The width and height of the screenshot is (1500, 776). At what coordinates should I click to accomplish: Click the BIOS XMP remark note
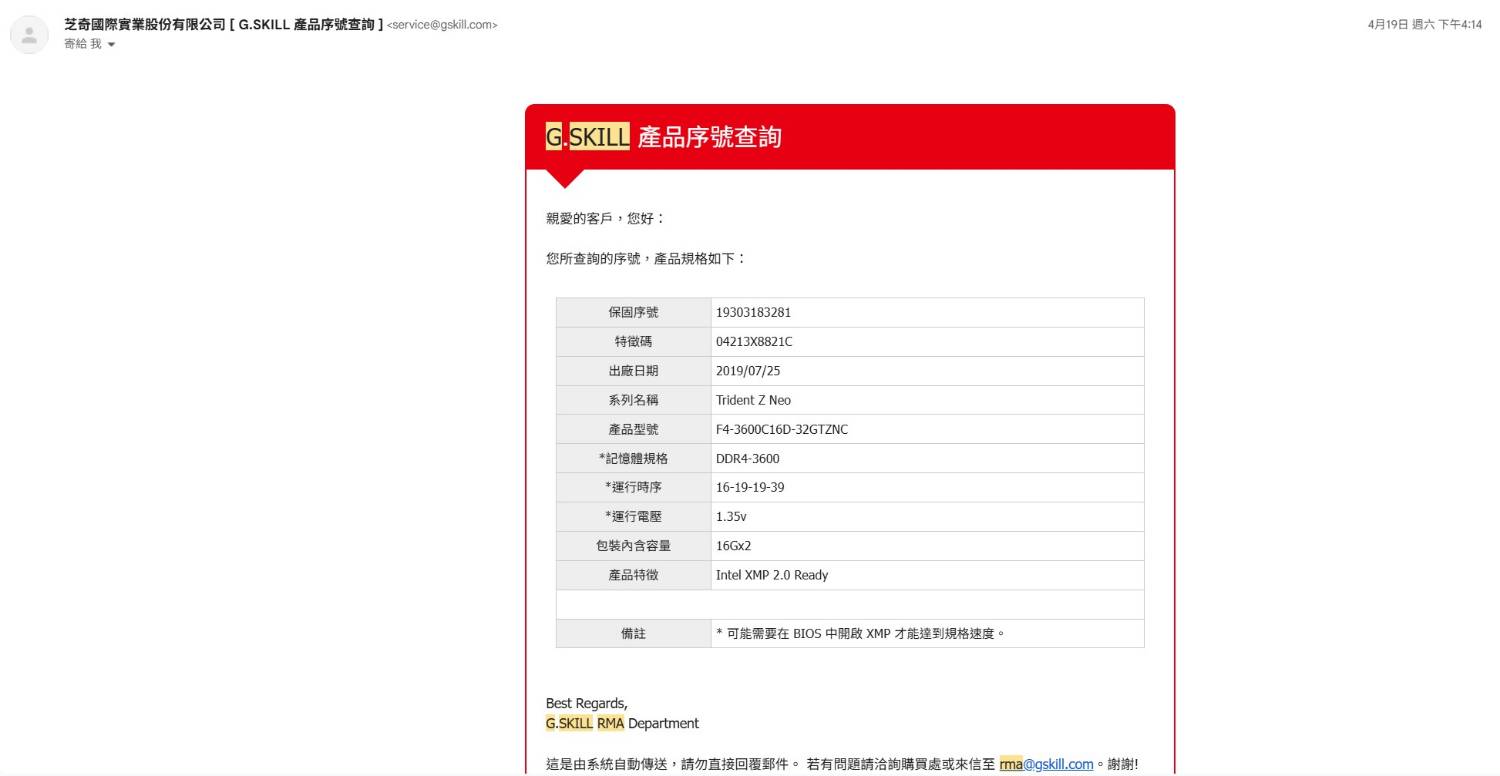[x=860, y=633]
